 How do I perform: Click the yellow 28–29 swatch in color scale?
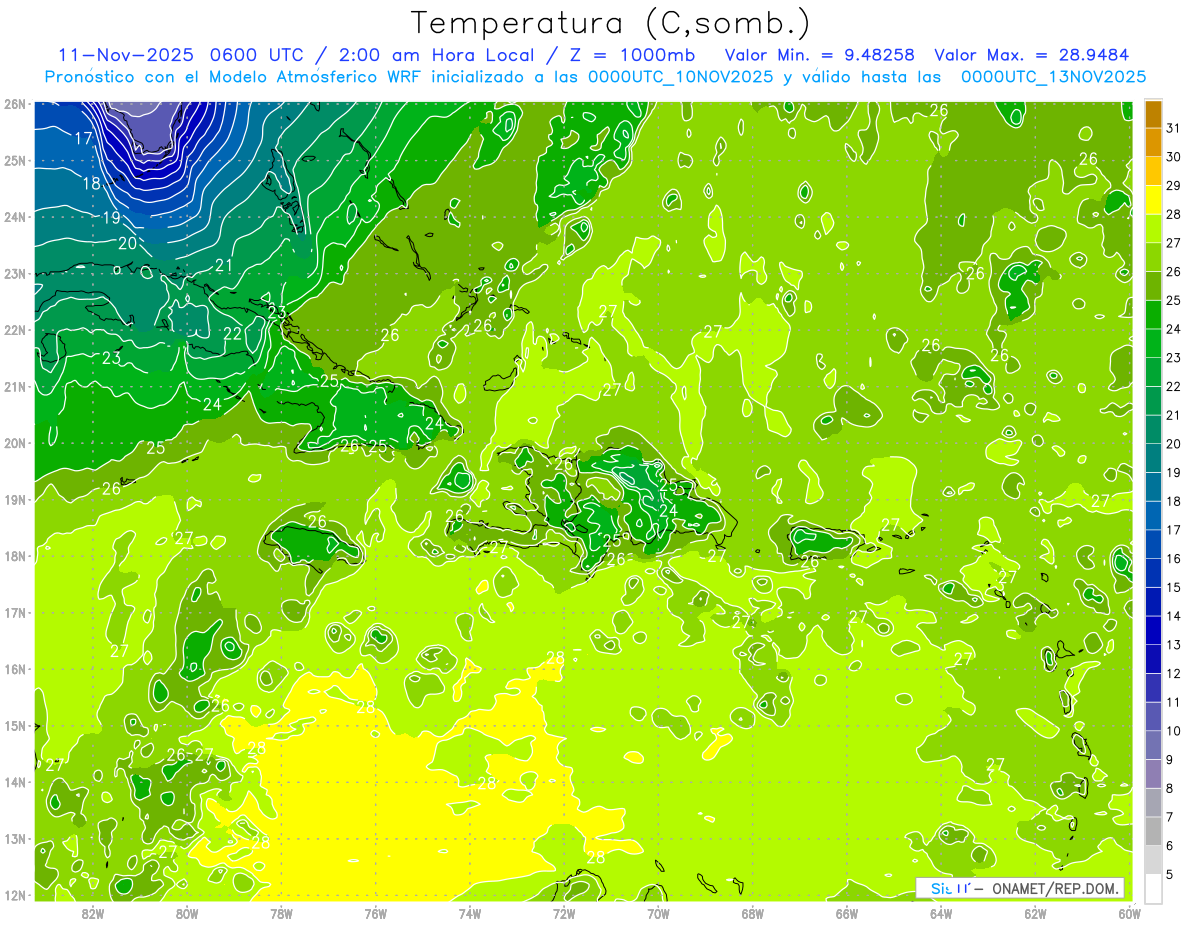pos(1153,200)
